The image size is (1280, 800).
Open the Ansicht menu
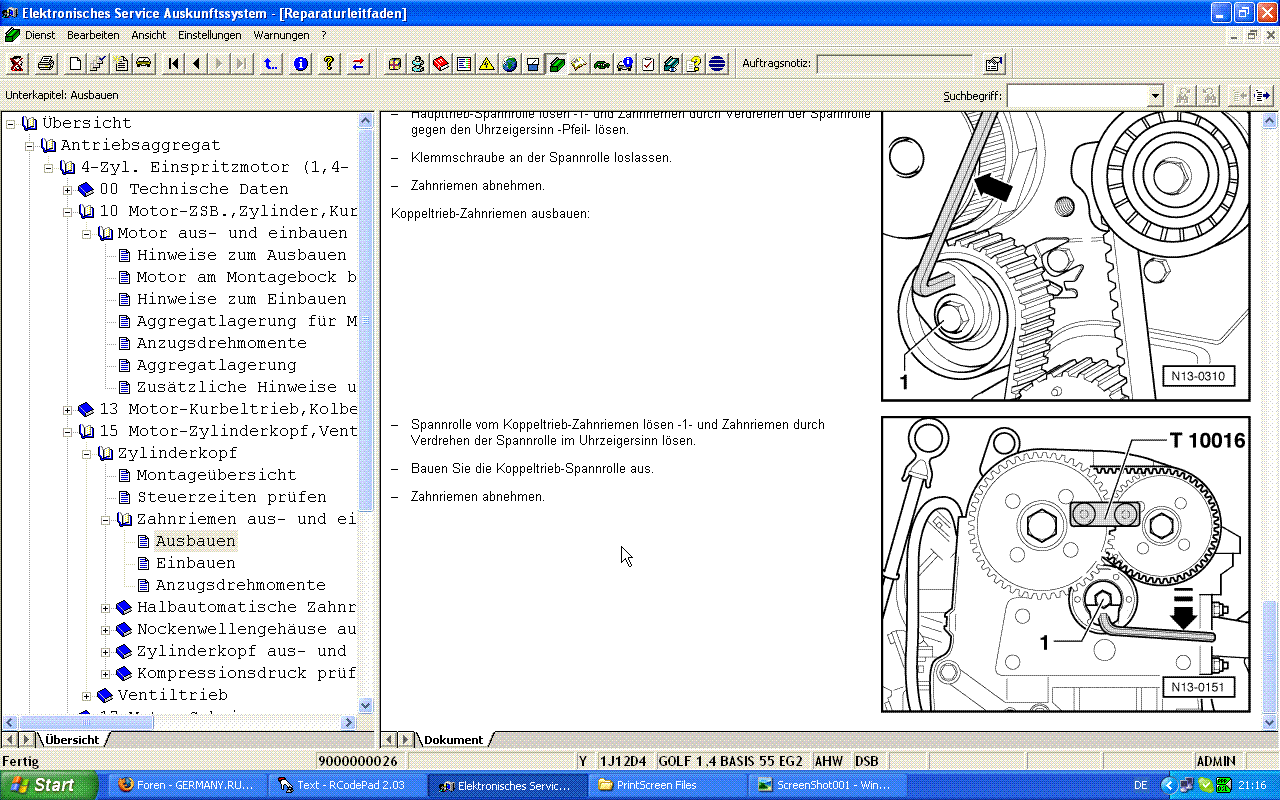point(149,35)
